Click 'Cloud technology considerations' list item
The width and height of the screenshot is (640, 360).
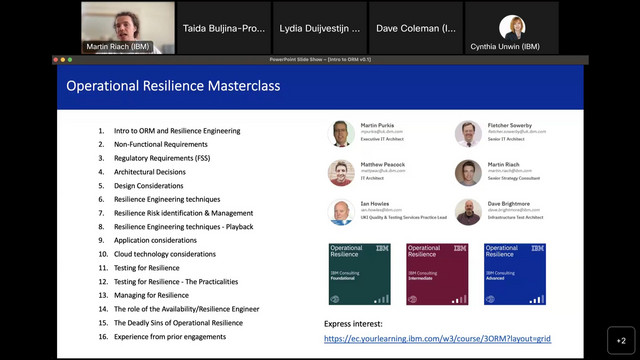tap(165, 254)
